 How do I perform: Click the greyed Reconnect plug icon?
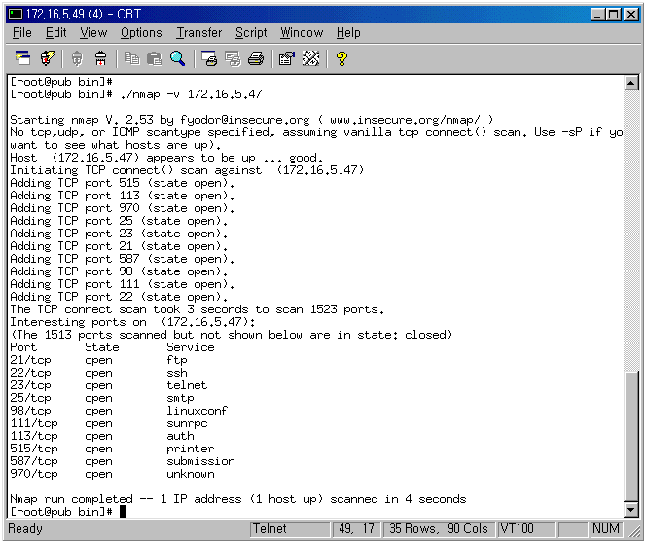(77, 59)
